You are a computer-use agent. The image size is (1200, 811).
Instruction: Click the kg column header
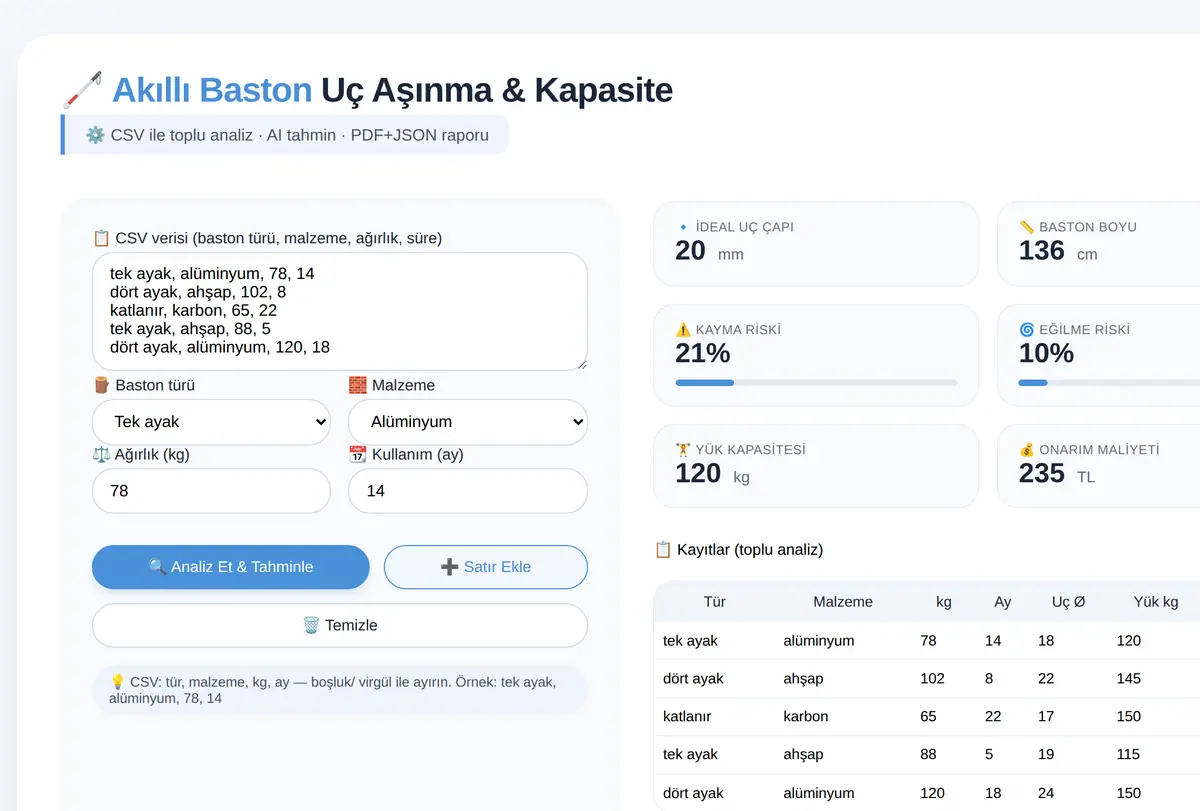[943, 602]
